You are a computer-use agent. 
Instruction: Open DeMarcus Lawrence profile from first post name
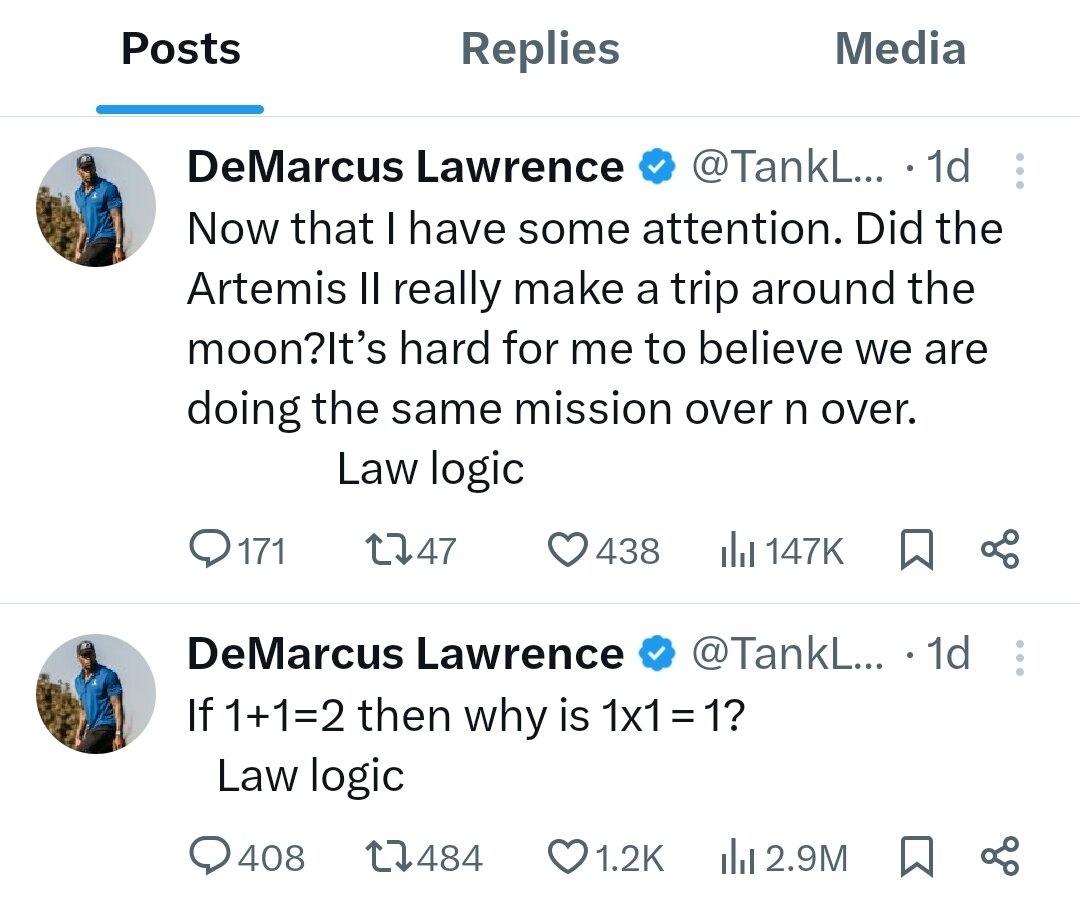click(405, 167)
